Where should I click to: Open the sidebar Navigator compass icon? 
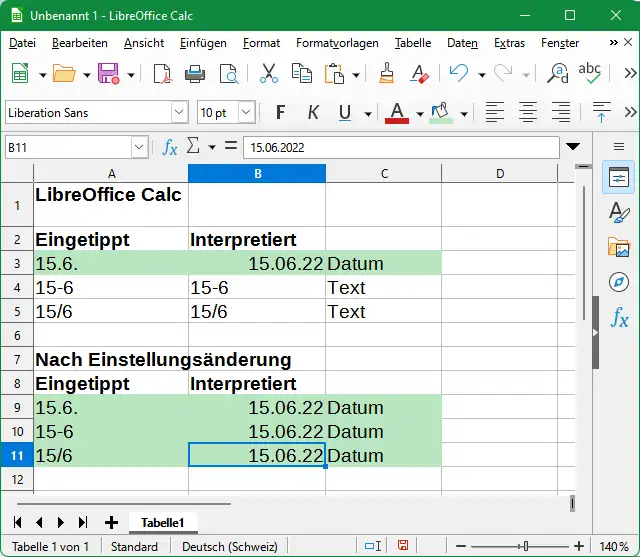pos(619,283)
